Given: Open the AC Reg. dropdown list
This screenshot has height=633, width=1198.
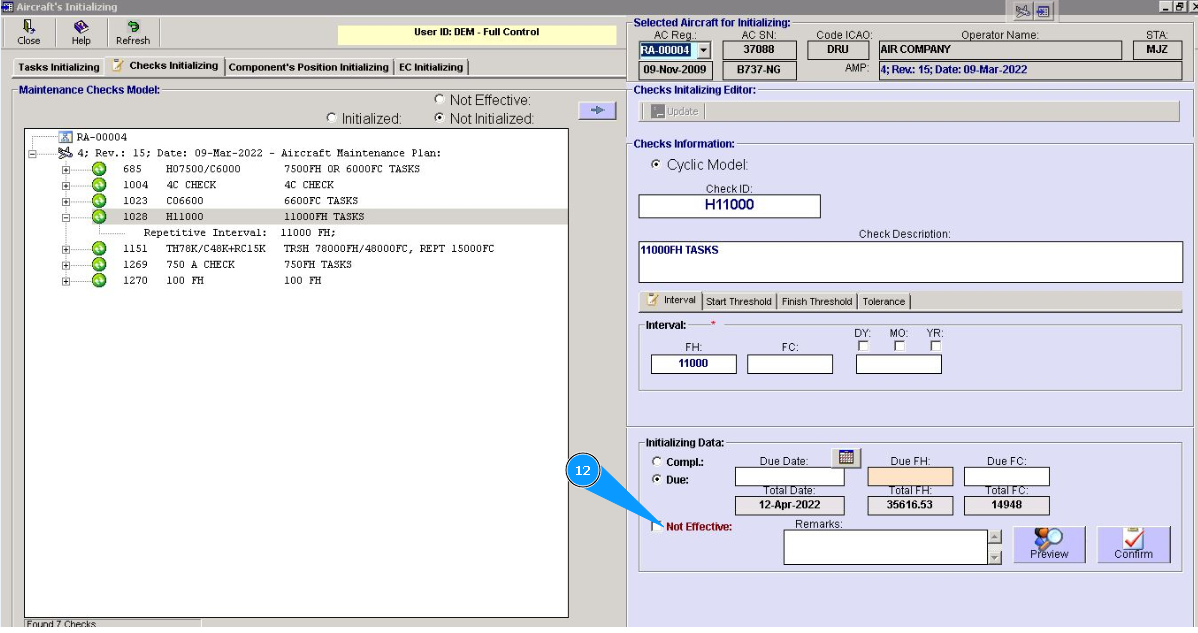Looking at the screenshot, I should click(x=703, y=50).
